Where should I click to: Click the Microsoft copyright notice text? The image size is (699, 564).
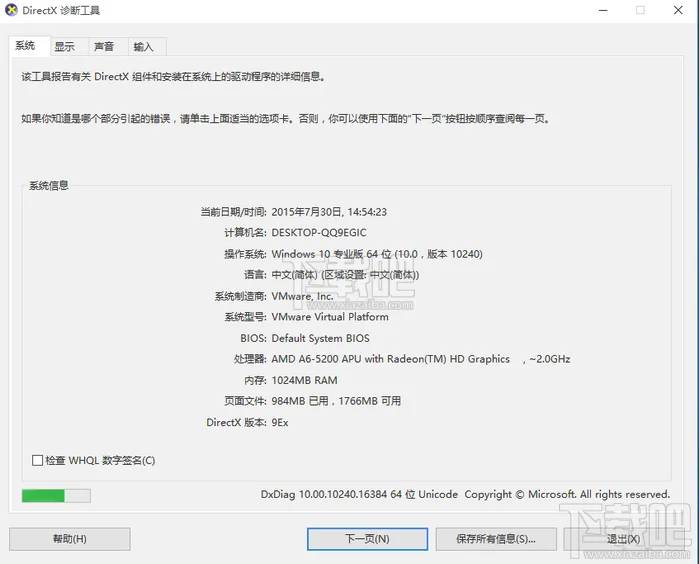point(567,494)
